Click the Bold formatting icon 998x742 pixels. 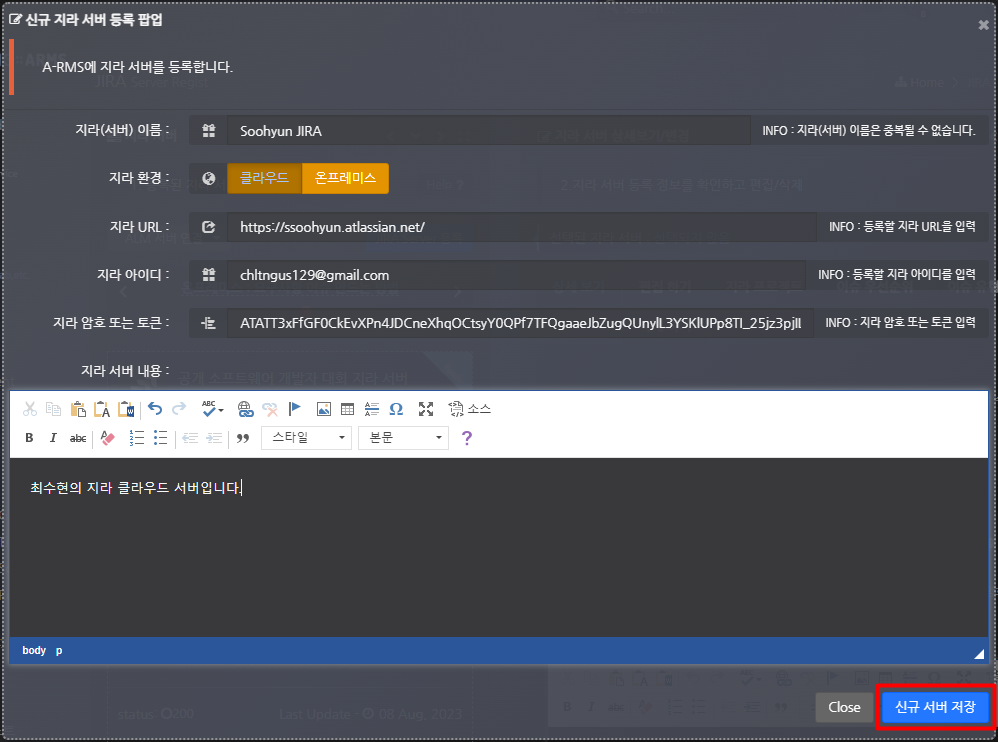pyautogui.click(x=29, y=438)
